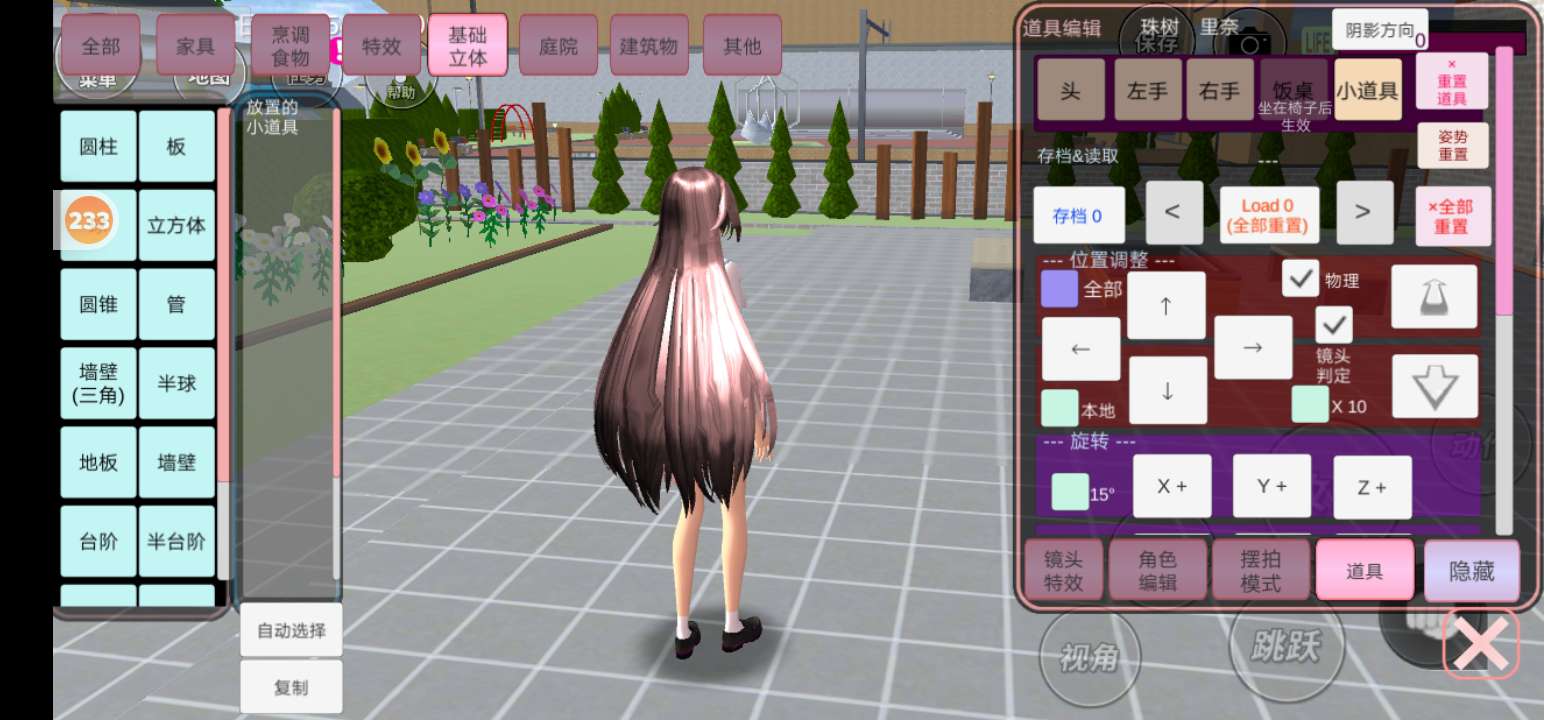Image resolution: width=1544 pixels, height=720 pixels.
Task: Attach the prop to 右手
Action: pyautogui.click(x=1218, y=90)
